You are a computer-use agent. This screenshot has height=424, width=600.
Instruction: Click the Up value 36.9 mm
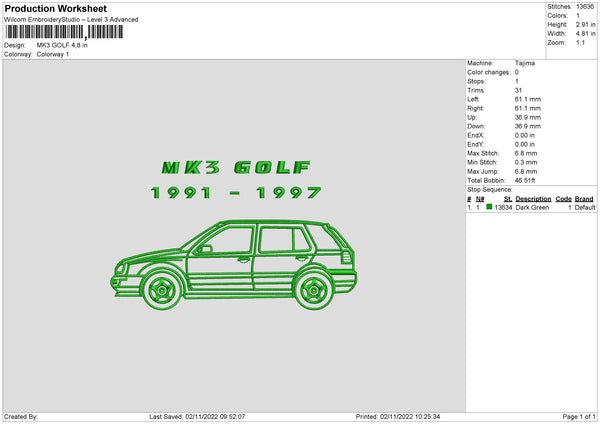coord(528,117)
